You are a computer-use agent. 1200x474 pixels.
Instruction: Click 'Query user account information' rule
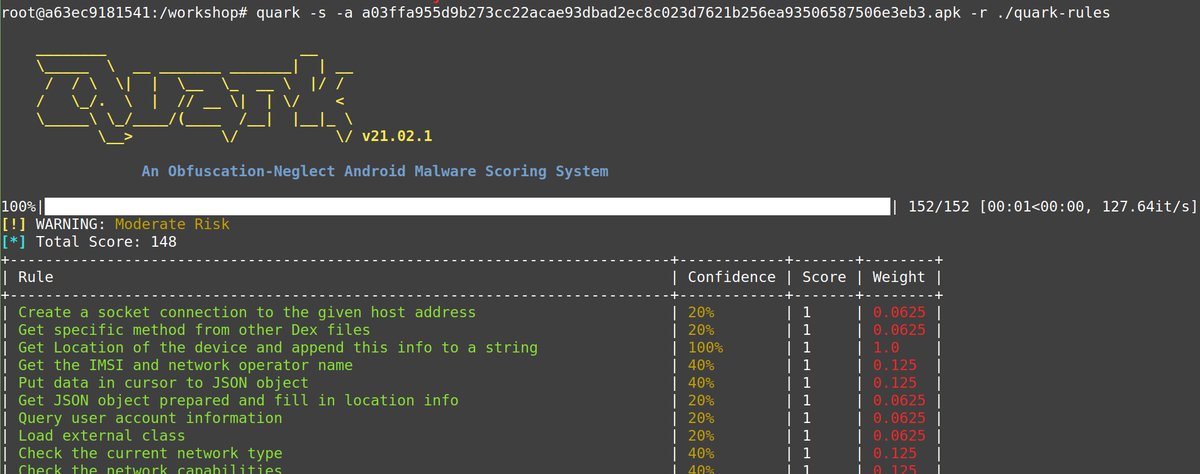coord(150,417)
